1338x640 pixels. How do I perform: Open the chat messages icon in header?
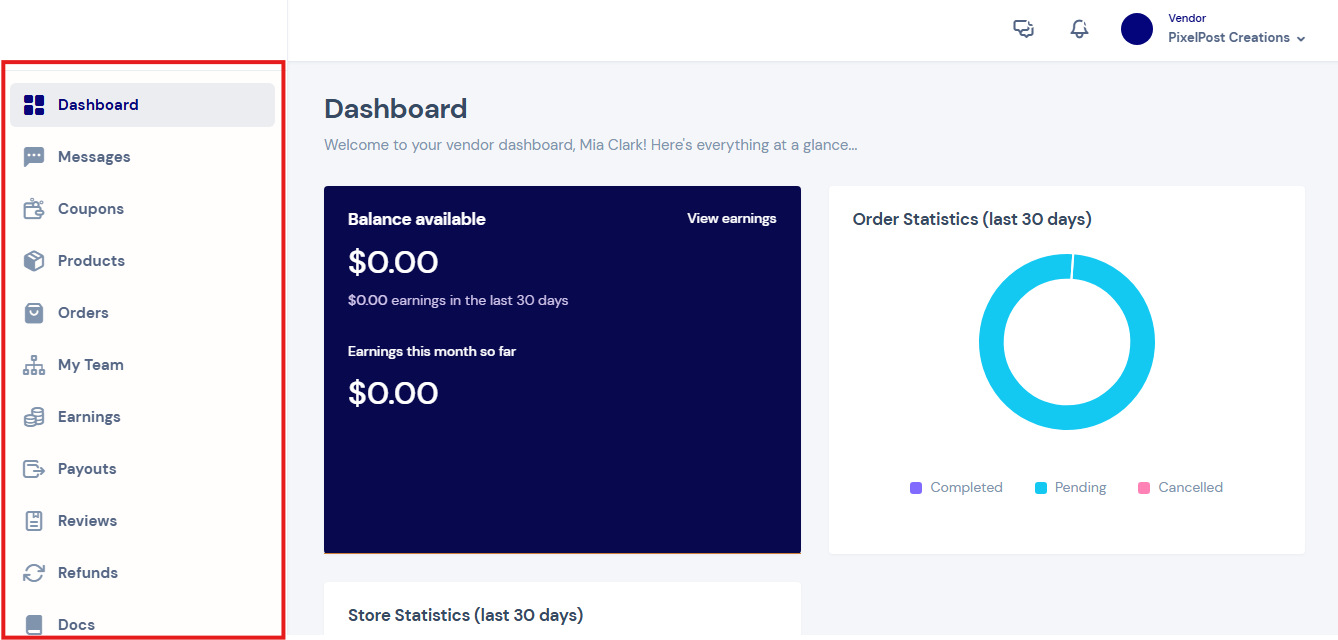click(x=1023, y=29)
